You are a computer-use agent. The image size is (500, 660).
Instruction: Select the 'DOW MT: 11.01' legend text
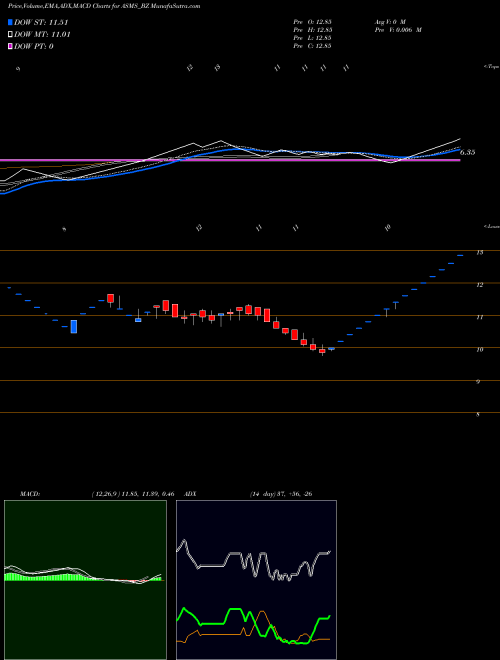[42, 35]
